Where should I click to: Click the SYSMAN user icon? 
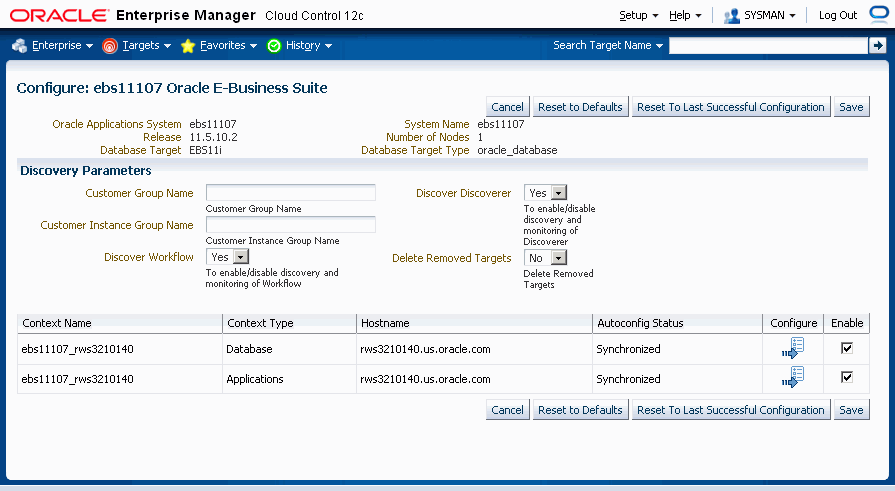pos(731,16)
